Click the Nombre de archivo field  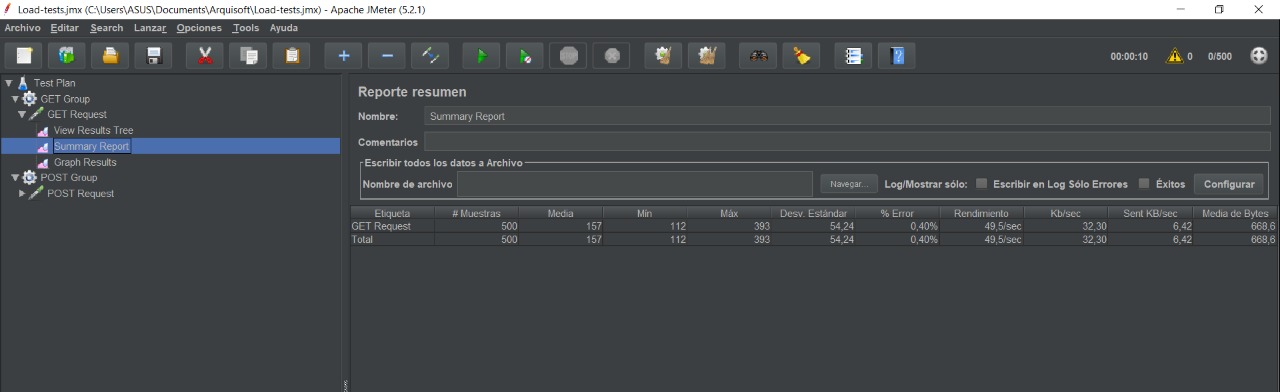(x=635, y=184)
